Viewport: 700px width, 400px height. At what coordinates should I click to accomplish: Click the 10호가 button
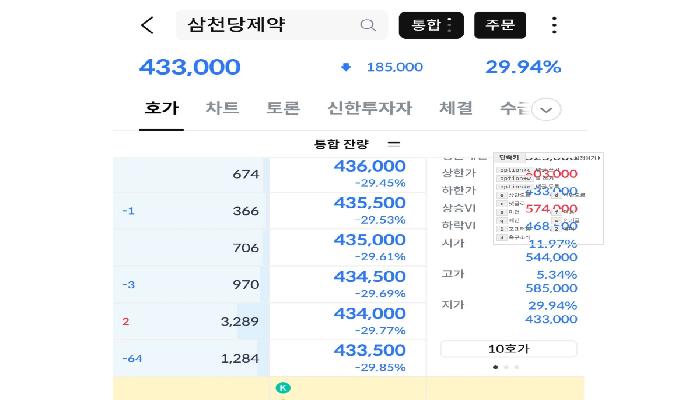[x=508, y=349]
